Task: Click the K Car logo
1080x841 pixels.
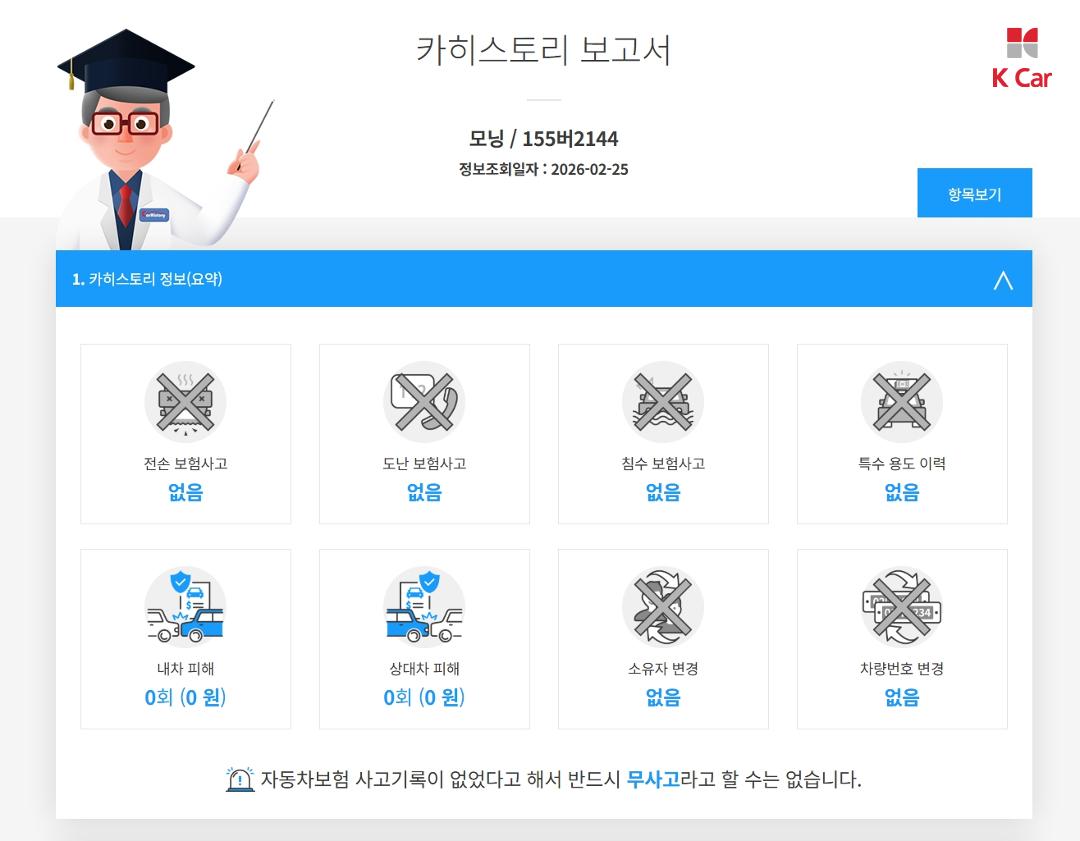Action: coord(1021,59)
